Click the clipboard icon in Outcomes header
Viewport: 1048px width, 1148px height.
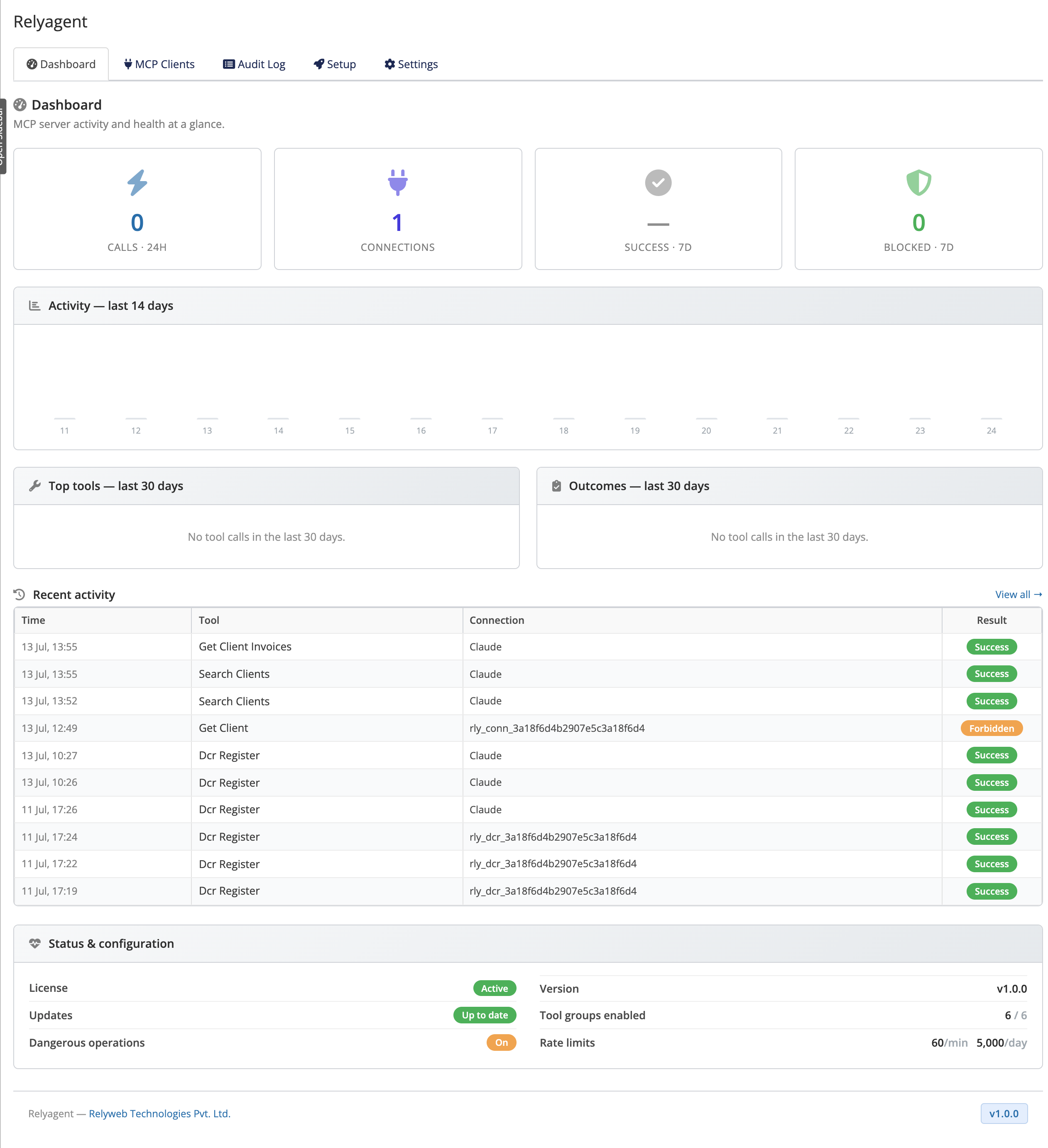[x=556, y=486]
